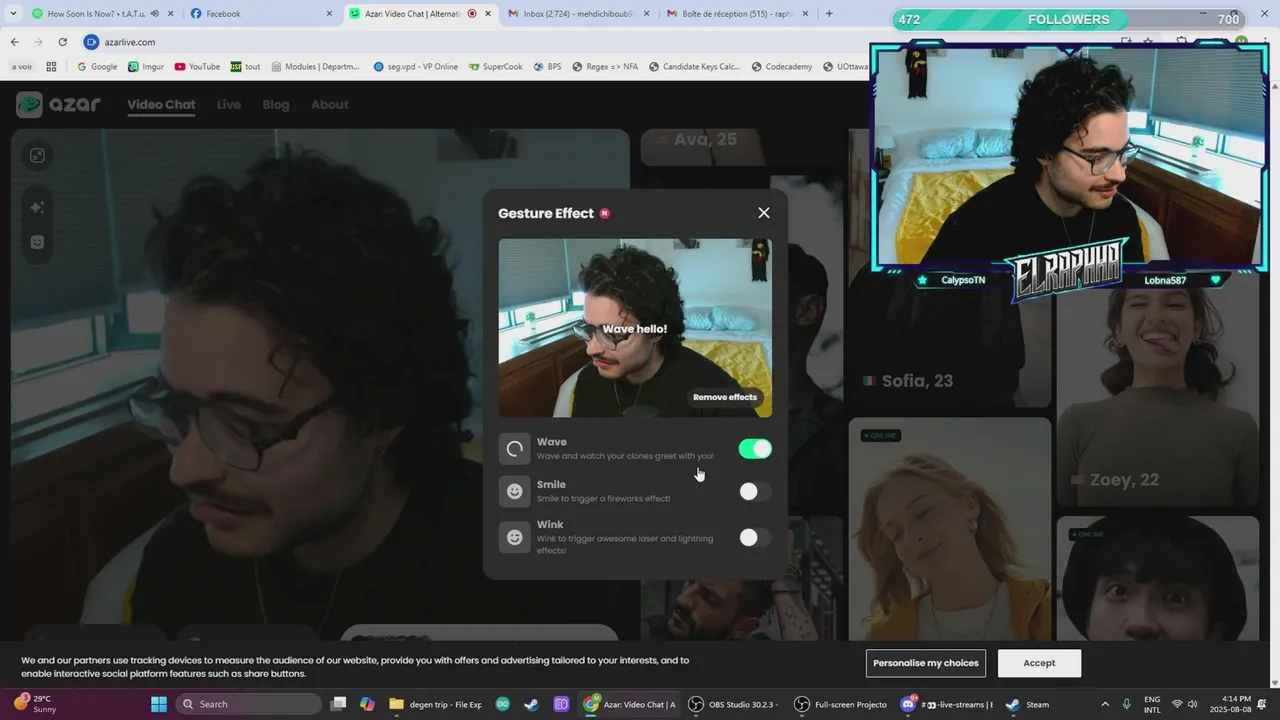Reload the page
Image resolution: width=1280 pixels, height=720 pixels.
pyautogui.click(x=62, y=42)
